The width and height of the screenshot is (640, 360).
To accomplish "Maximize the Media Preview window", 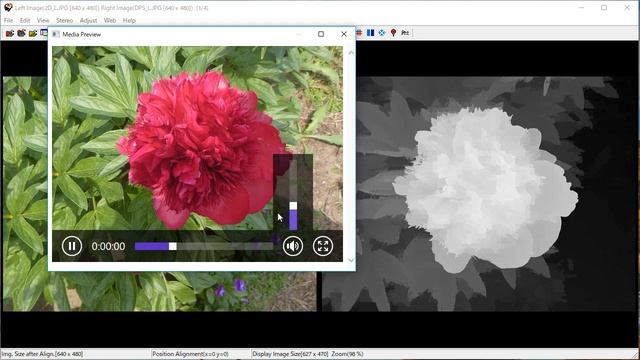I will (321, 34).
